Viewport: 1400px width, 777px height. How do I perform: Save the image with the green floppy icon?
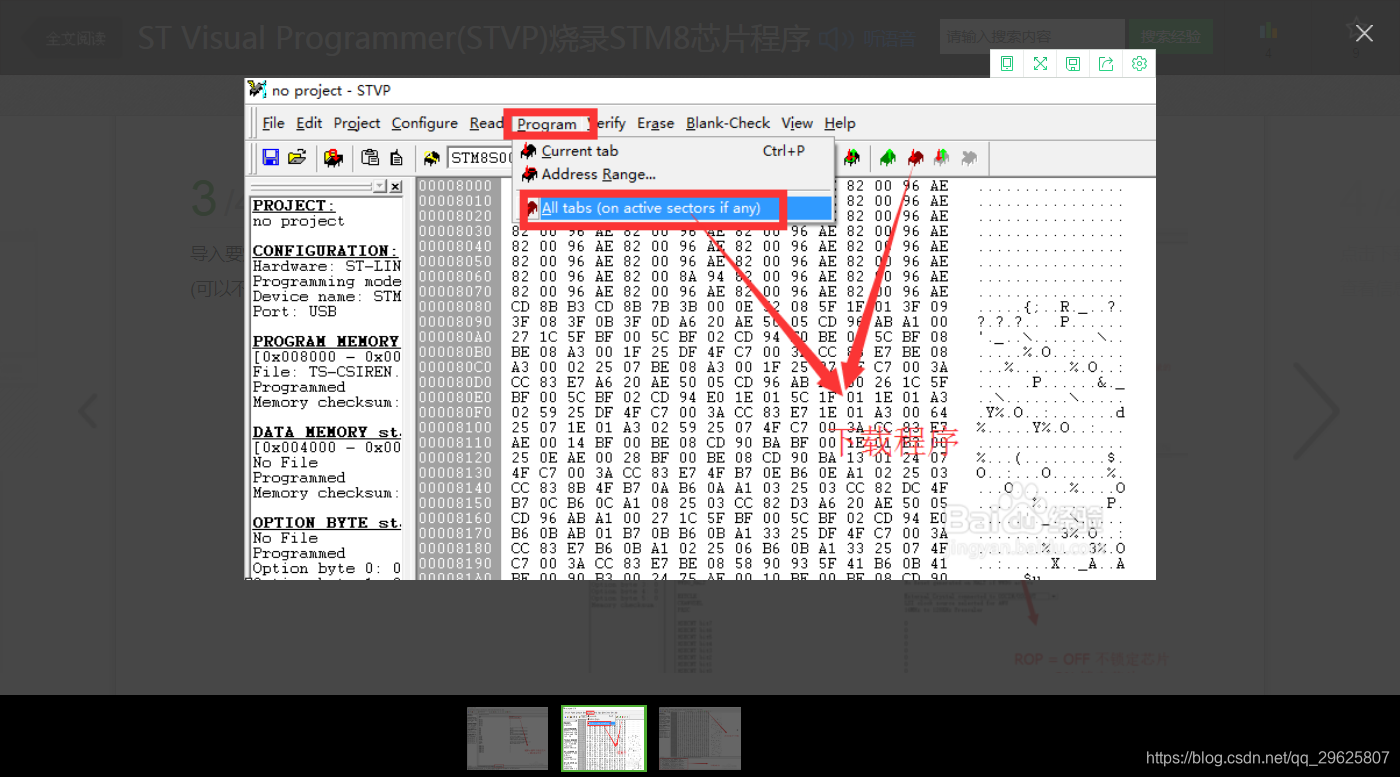[1073, 63]
